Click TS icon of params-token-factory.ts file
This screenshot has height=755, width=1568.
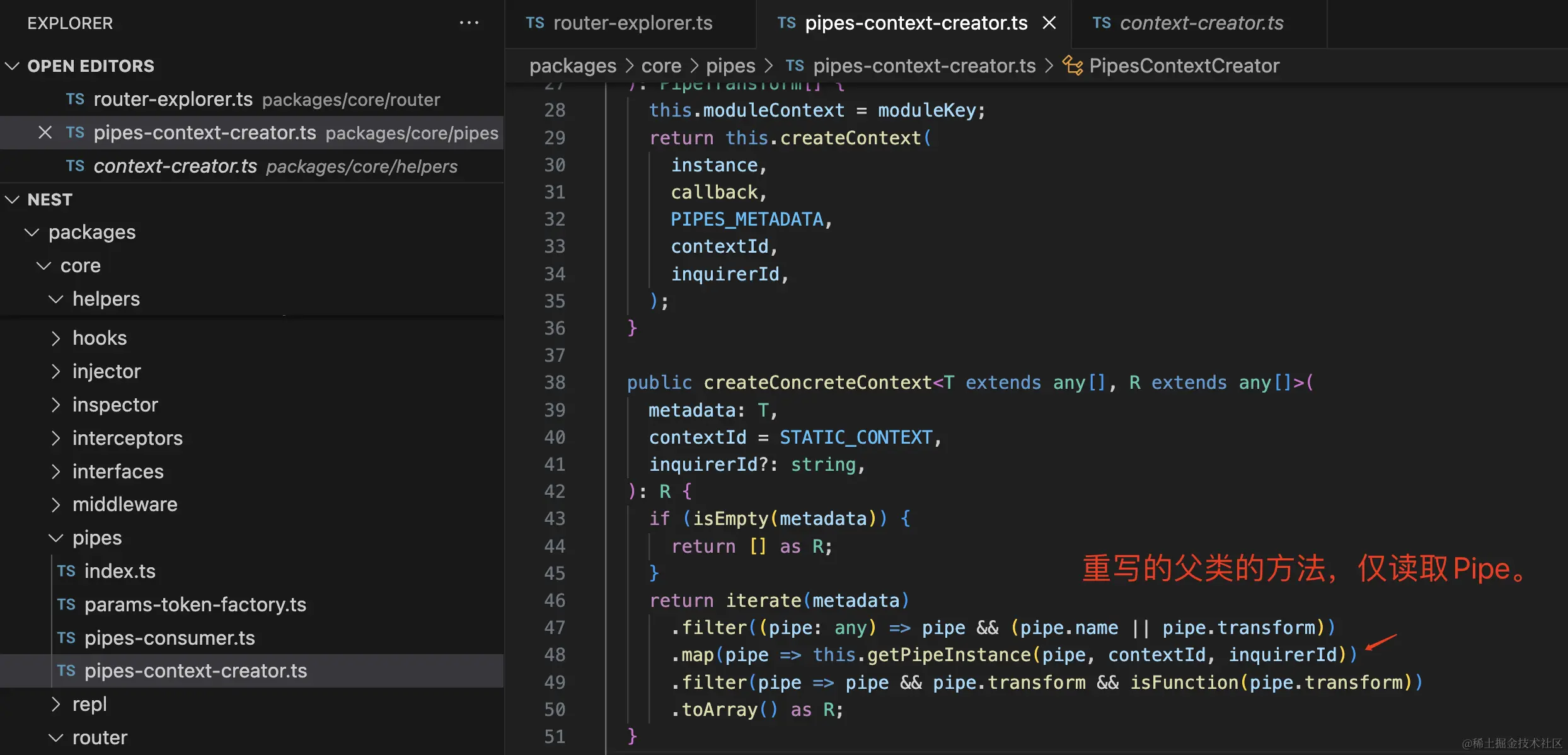click(66, 605)
